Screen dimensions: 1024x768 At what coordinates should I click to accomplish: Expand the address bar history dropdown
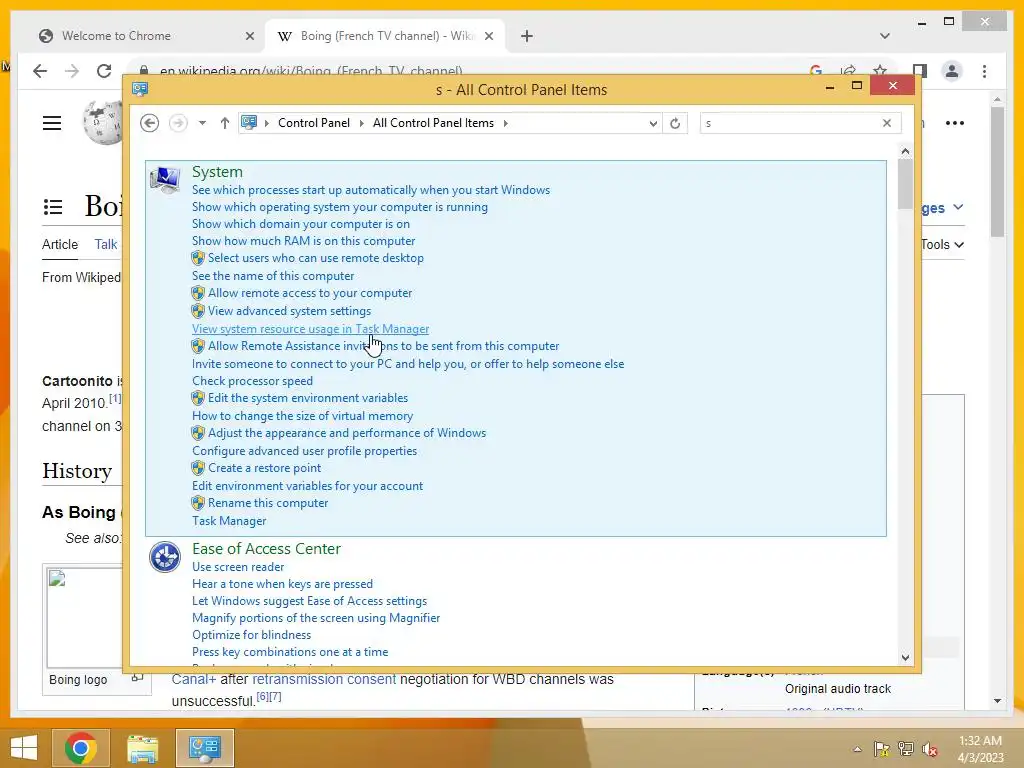[x=652, y=123]
